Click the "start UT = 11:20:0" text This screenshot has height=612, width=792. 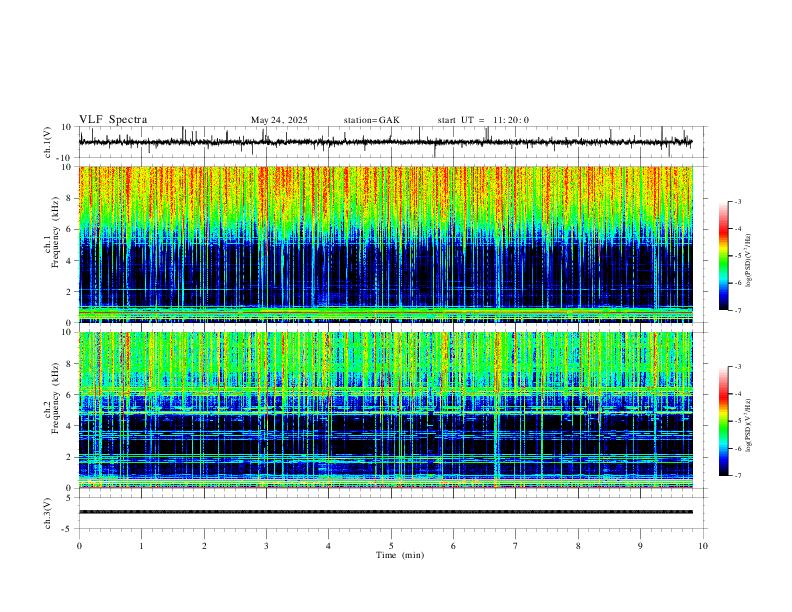pyautogui.click(x=483, y=120)
